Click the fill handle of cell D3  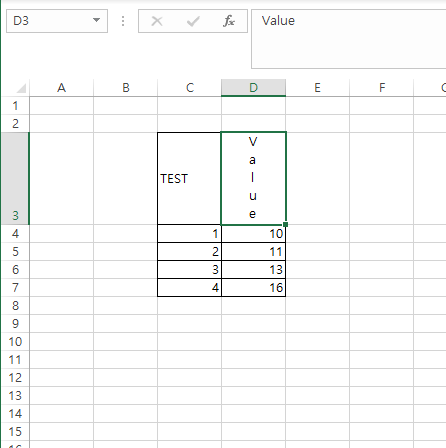285,225
